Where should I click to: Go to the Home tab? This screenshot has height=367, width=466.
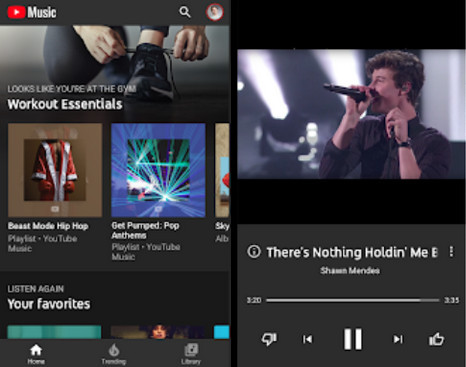[x=36, y=354]
